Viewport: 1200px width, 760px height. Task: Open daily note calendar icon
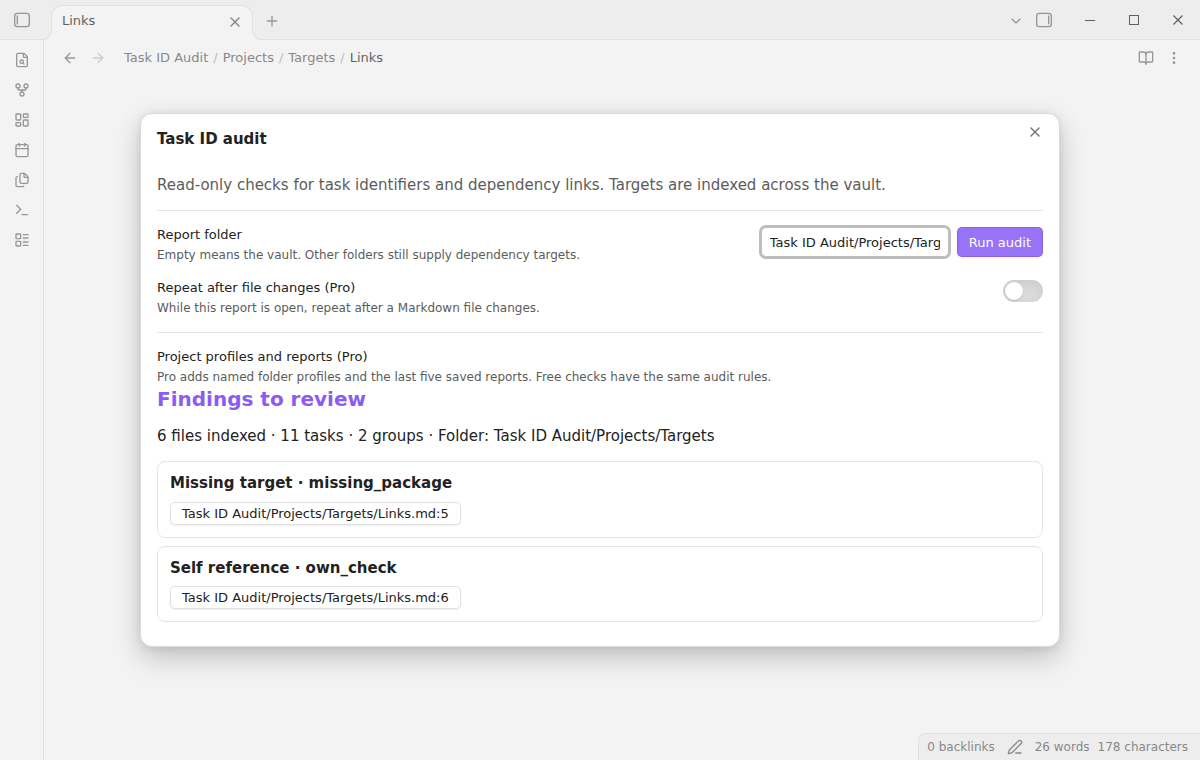coord(22,150)
